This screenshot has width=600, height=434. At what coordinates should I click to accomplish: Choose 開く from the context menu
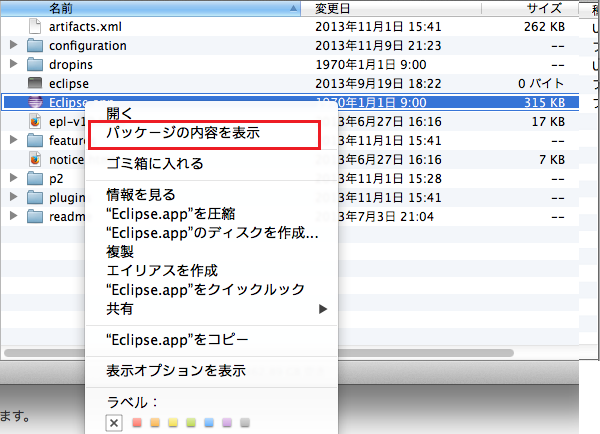[211, 114]
